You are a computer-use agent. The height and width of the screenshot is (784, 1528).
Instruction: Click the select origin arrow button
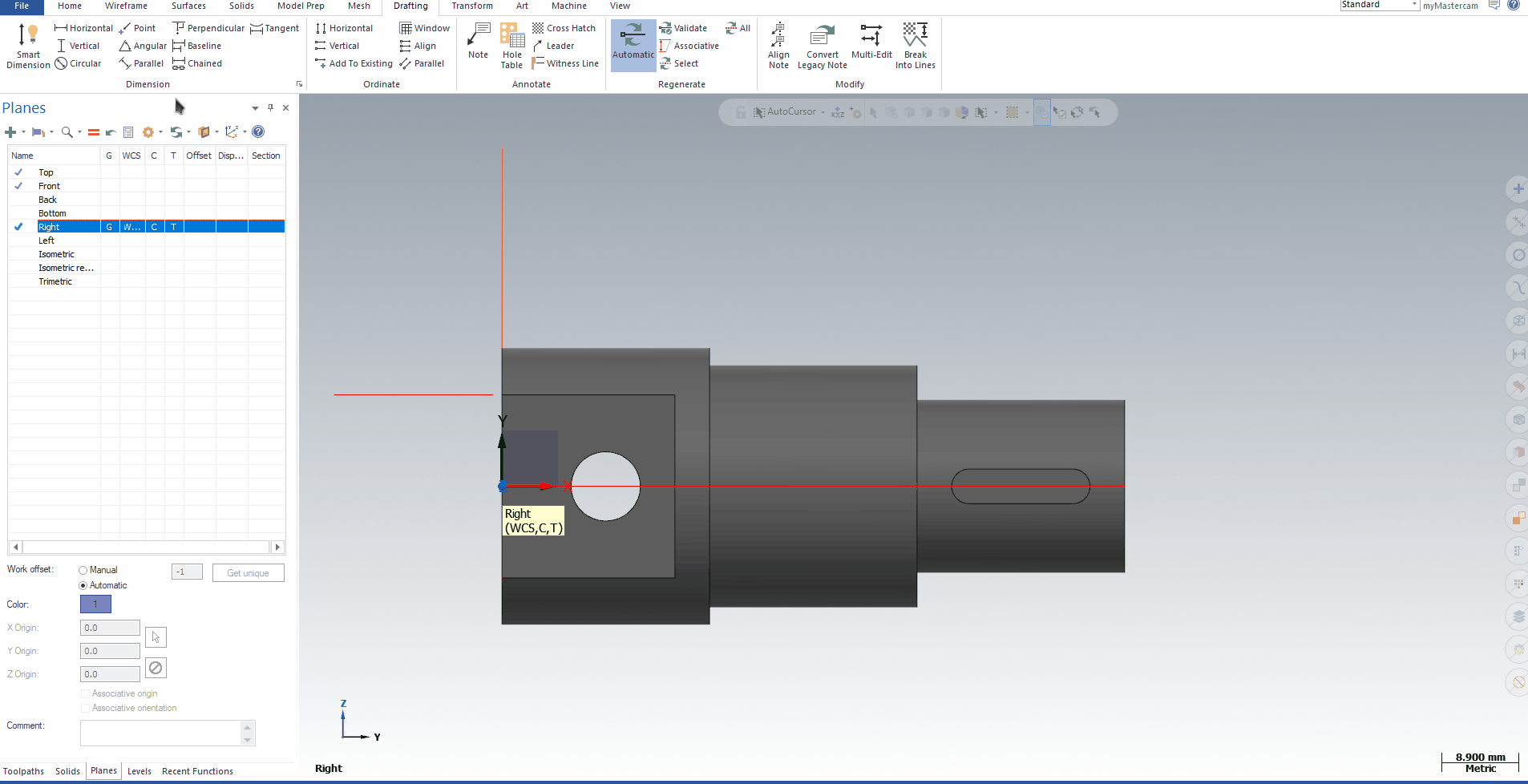(156, 637)
